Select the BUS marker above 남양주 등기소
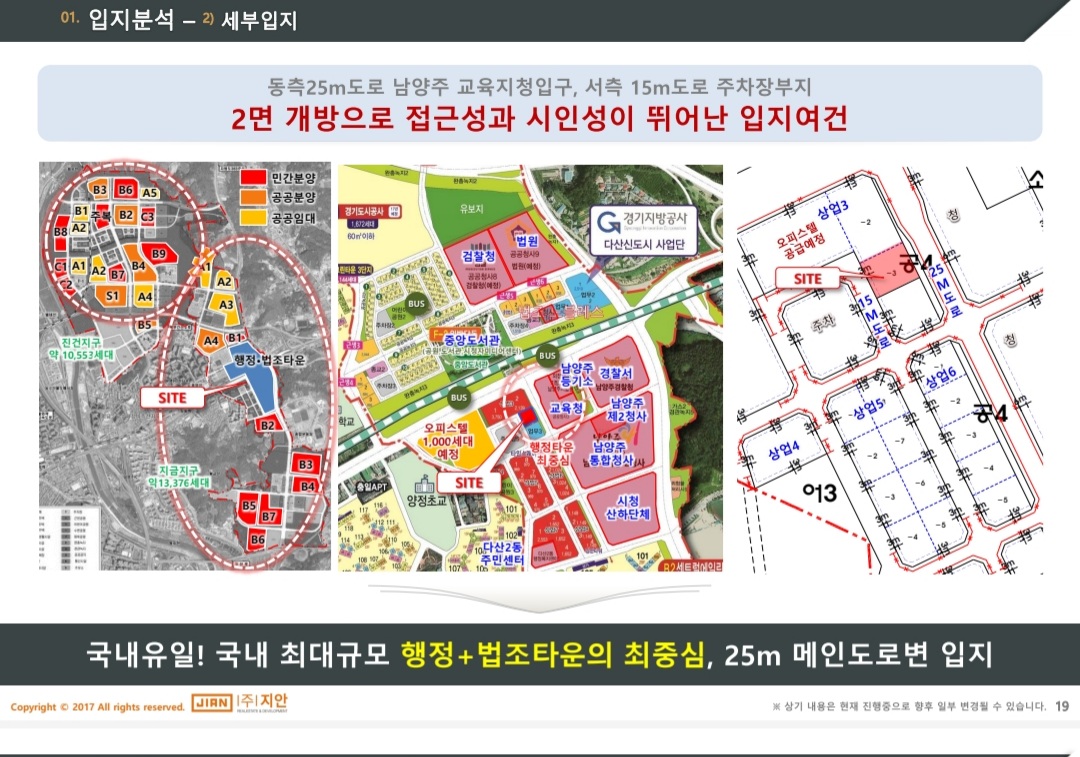This screenshot has width=1080, height=757. click(x=547, y=355)
